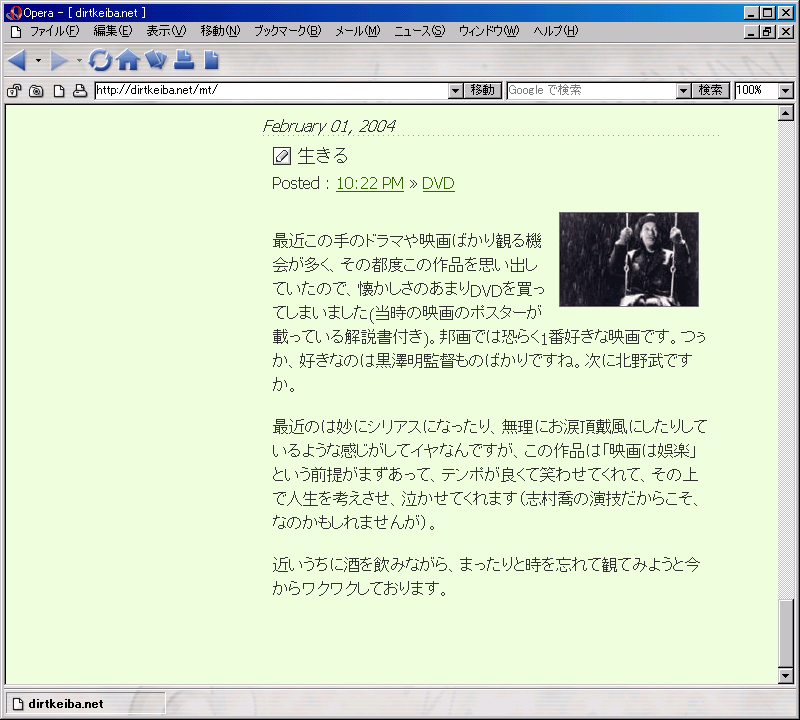
Task: Click the address field showing dirtkeiba.net/mt/
Action: 271,90
